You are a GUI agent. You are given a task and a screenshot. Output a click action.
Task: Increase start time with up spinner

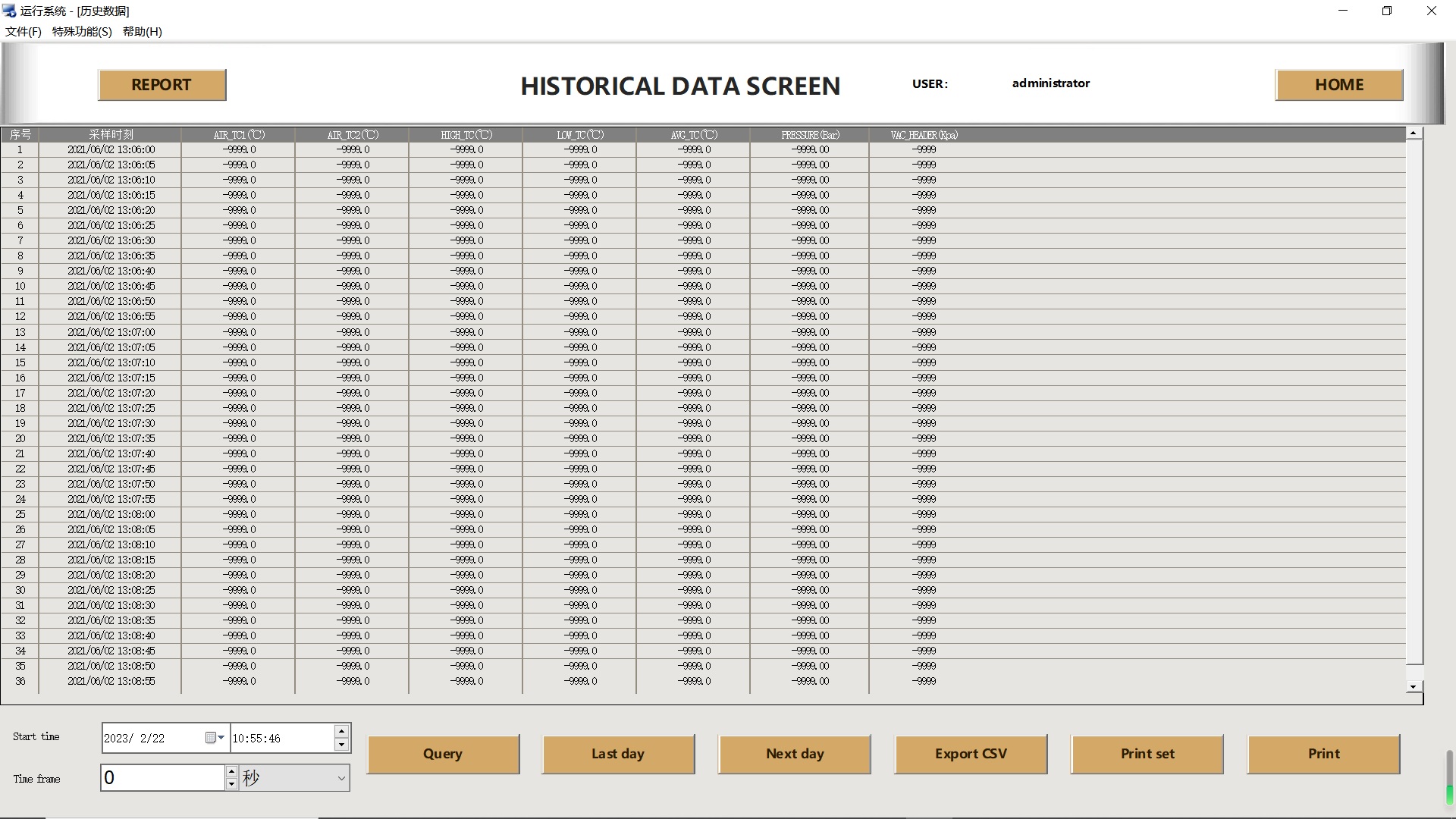[341, 732]
